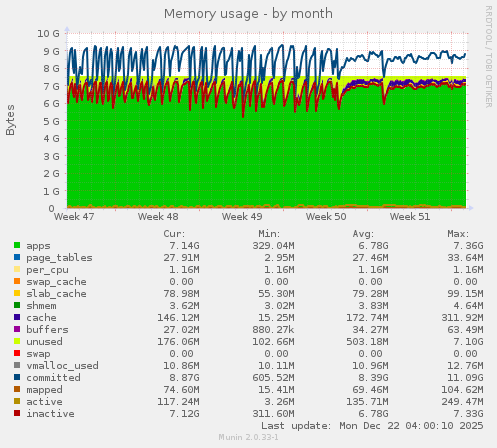Click the mapped brown legend swatch
The width and height of the screenshot is (497, 448).
click(17, 389)
